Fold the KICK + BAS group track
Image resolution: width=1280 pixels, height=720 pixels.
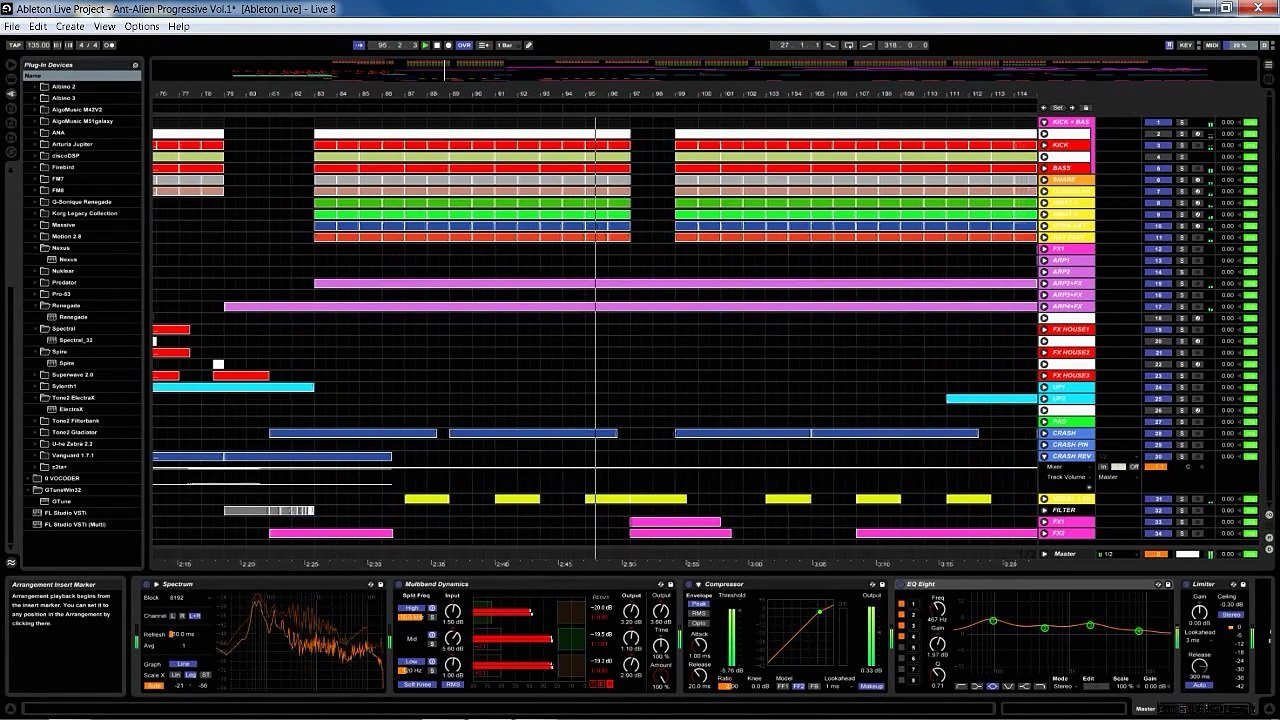(x=1045, y=122)
